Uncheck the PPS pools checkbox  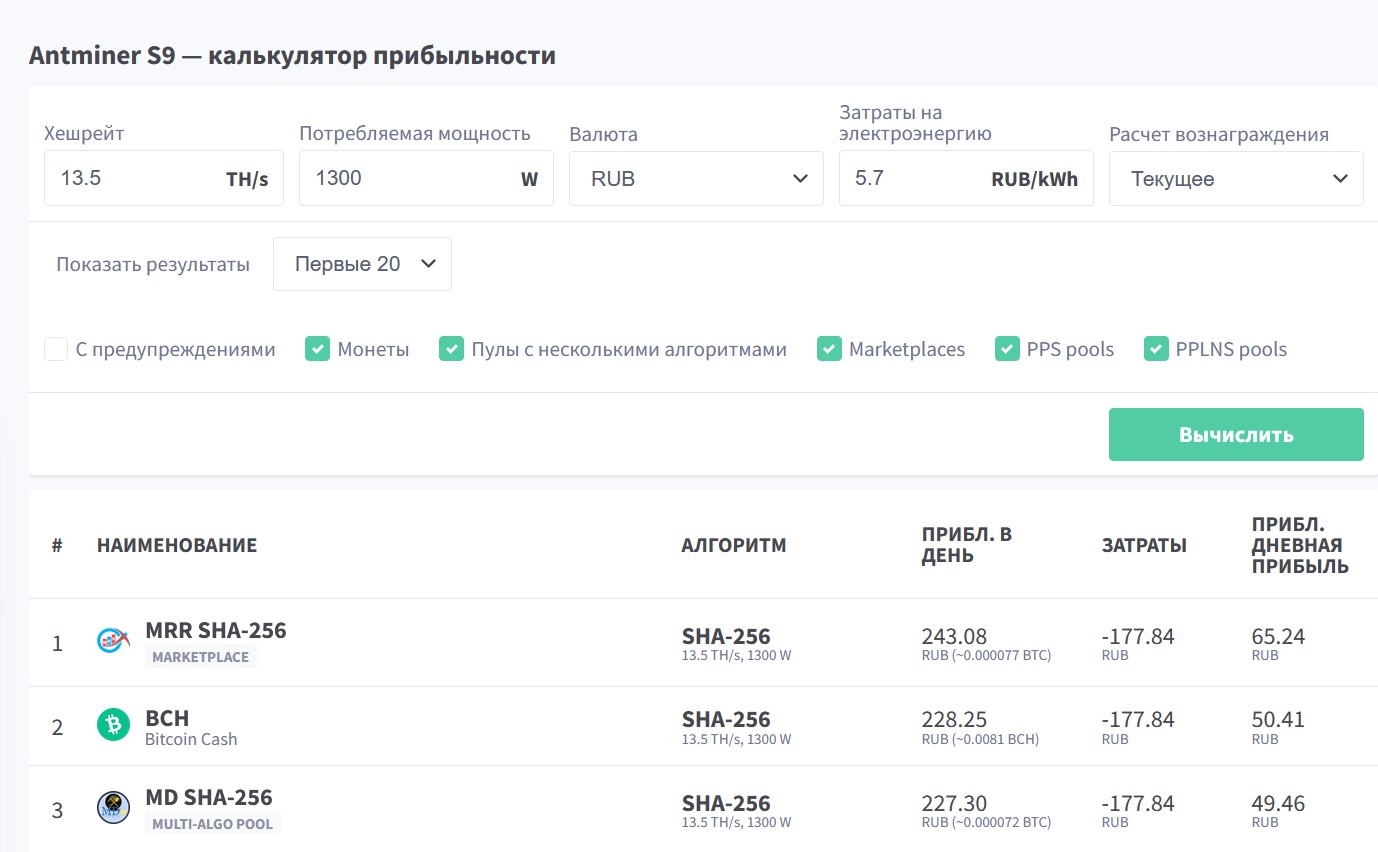coord(1007,349)
